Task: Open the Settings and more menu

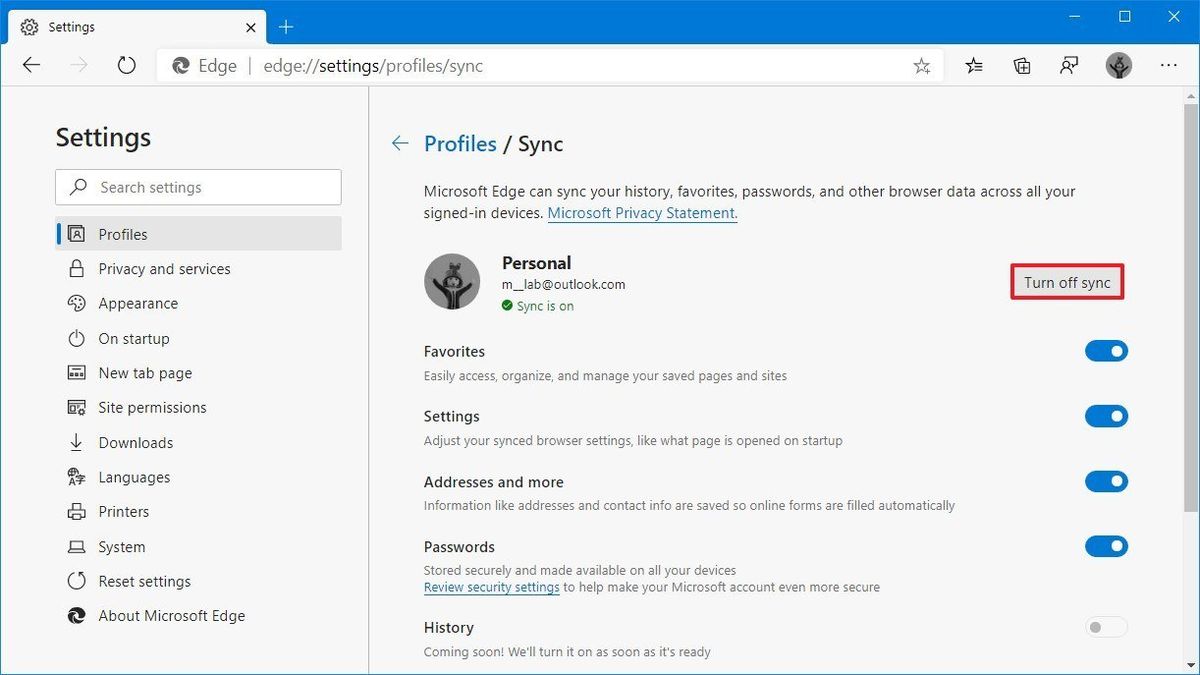Action: [1168, 64]
